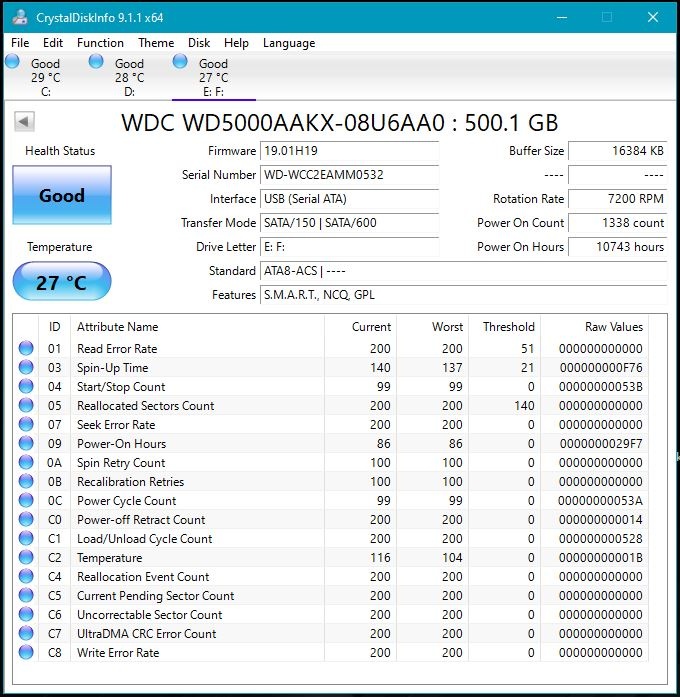
Task: Click the Buffer Size value 16384 KB
Action: pyautogui.click(x=618, y=151)
